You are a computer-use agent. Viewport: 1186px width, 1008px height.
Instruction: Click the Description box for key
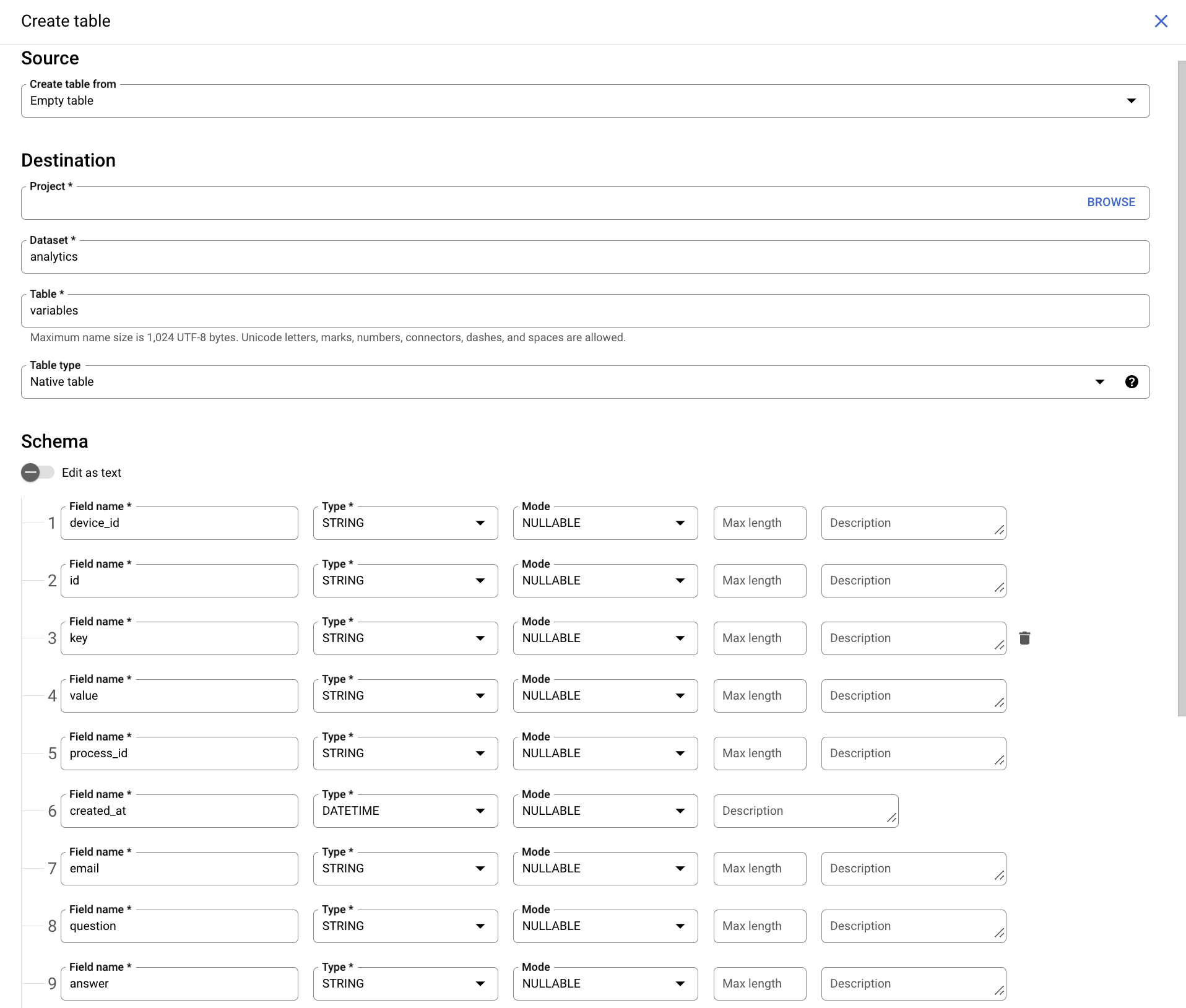click(913, 638)
